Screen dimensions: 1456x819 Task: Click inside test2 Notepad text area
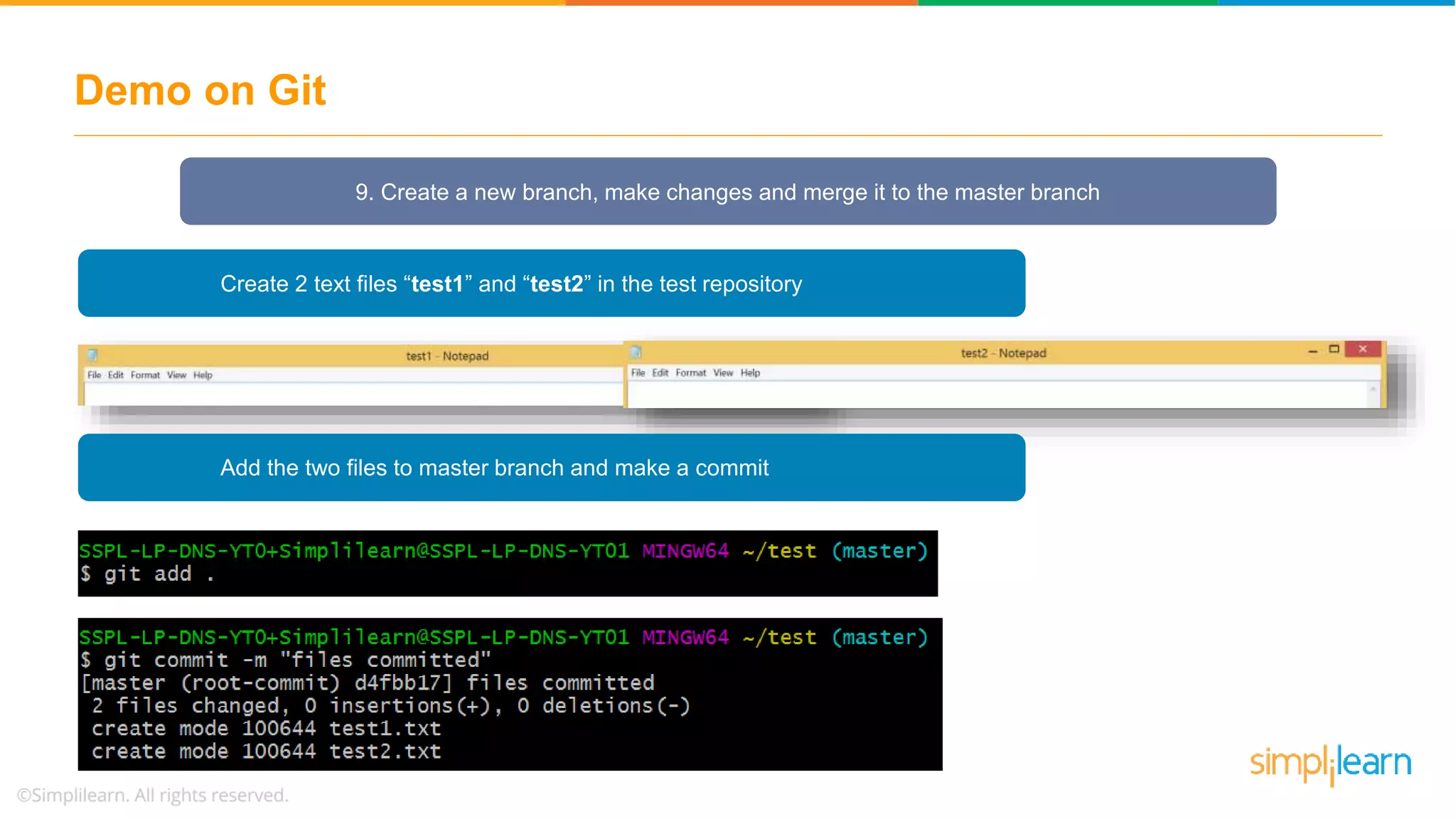(997, 395)
